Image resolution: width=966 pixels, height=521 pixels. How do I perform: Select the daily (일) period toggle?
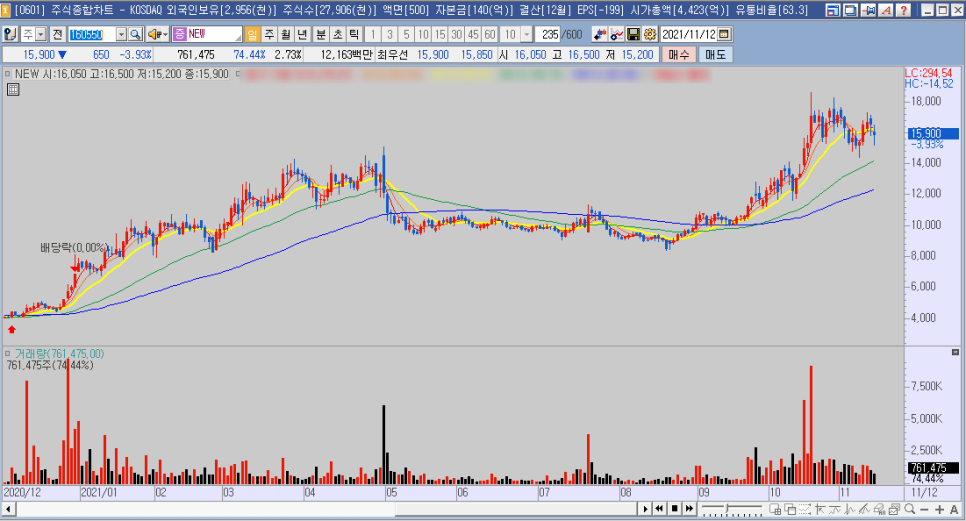pyautogui.click(x=252, y=34)
